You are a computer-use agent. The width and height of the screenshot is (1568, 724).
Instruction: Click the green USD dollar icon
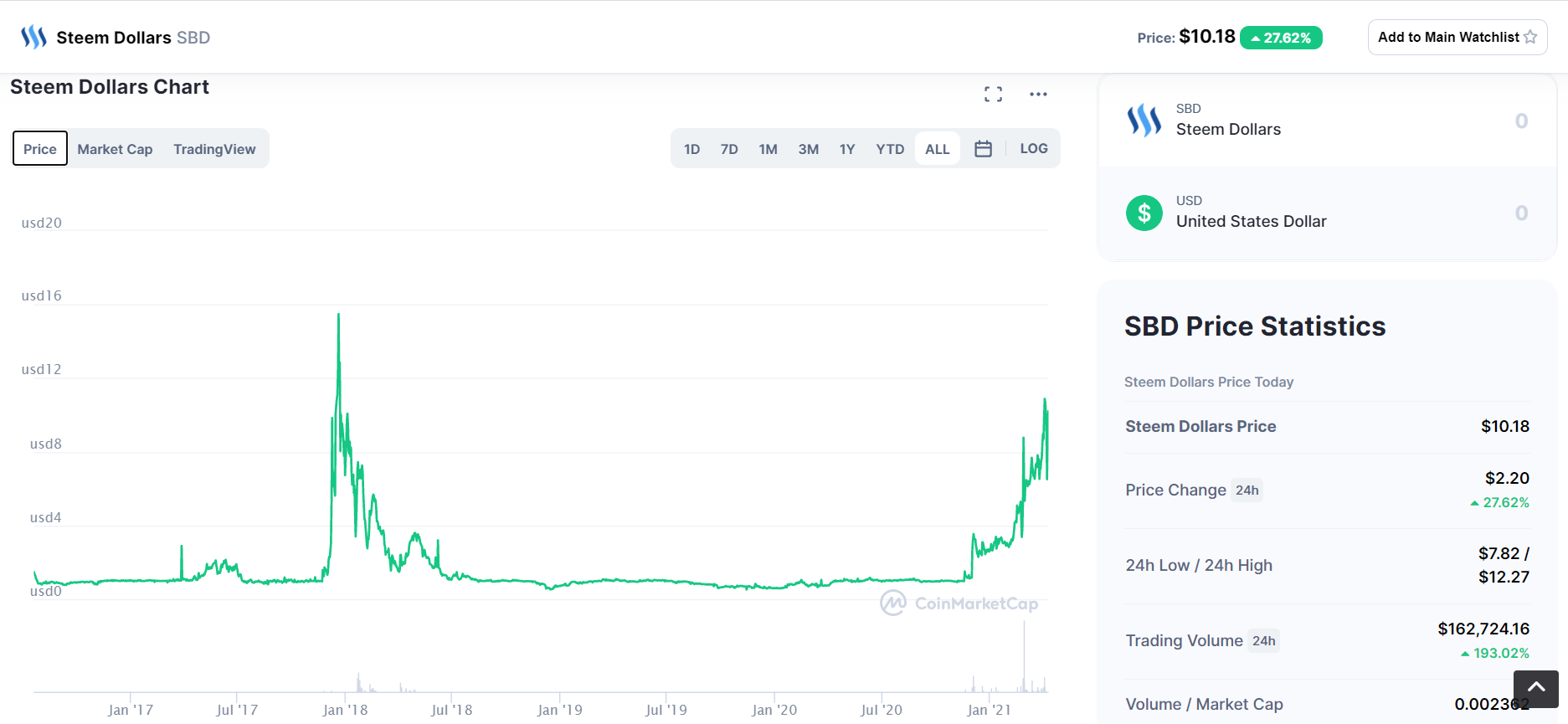point(1144,213)
